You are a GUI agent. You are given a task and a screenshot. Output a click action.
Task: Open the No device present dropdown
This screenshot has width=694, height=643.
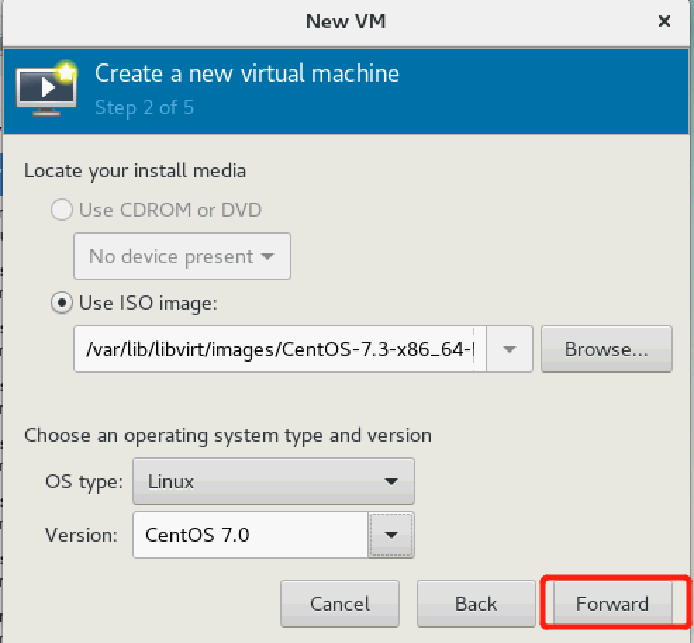[x=182, y=257]
